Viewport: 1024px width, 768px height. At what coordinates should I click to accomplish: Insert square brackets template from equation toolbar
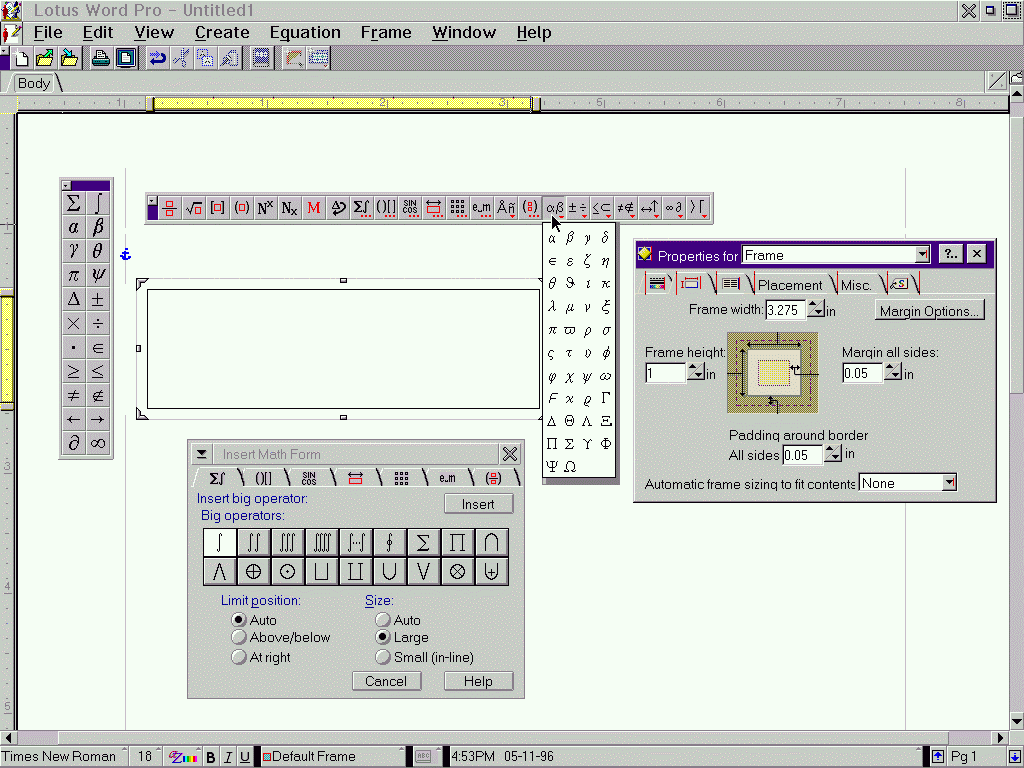(217, 208)
